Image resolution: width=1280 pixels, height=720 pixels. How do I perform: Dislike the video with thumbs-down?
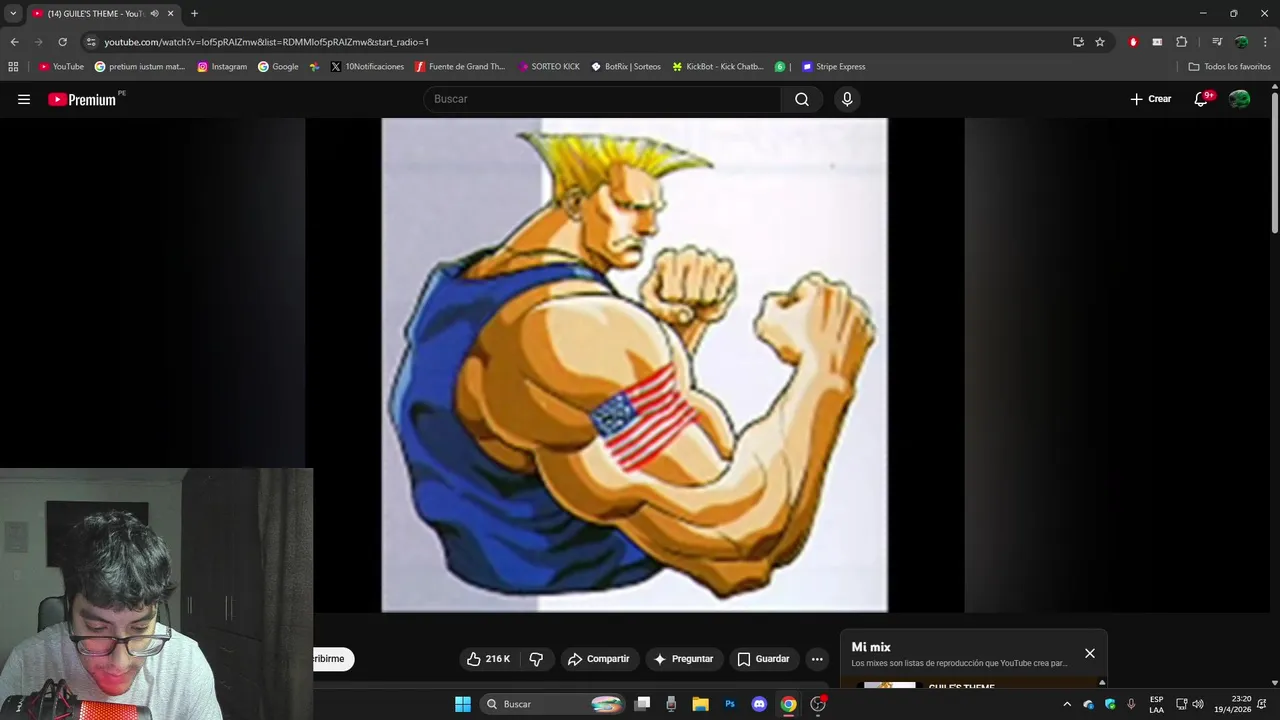pos(536,659)
